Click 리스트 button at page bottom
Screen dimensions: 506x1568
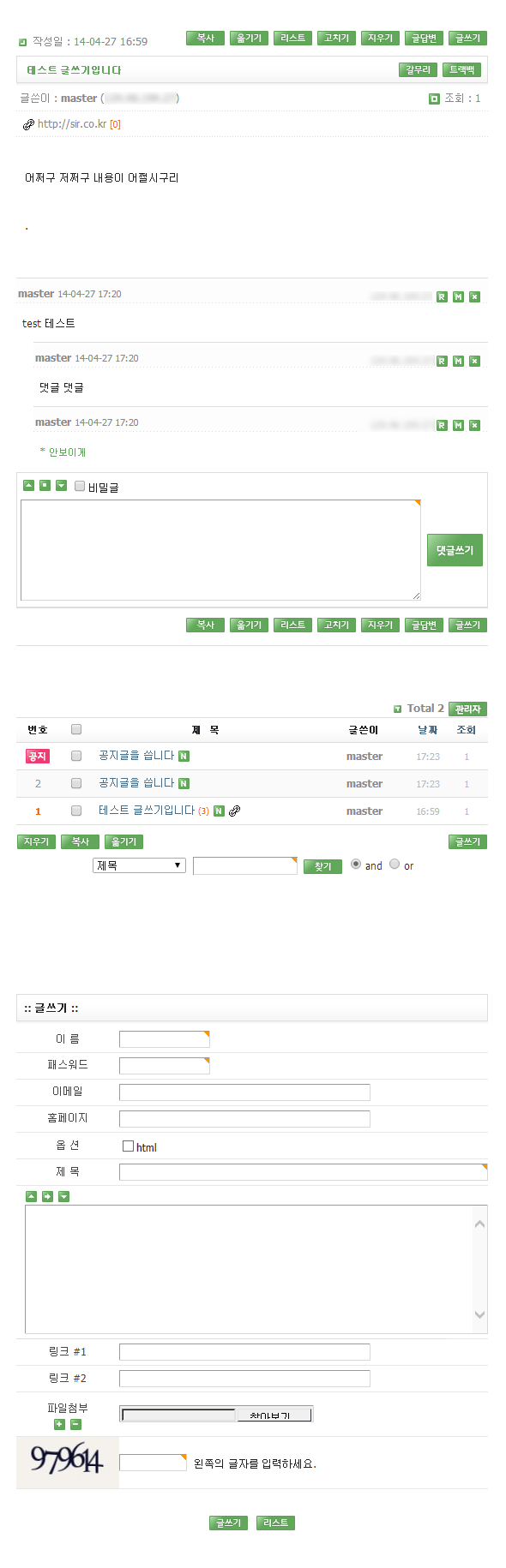click(275, 1523)
